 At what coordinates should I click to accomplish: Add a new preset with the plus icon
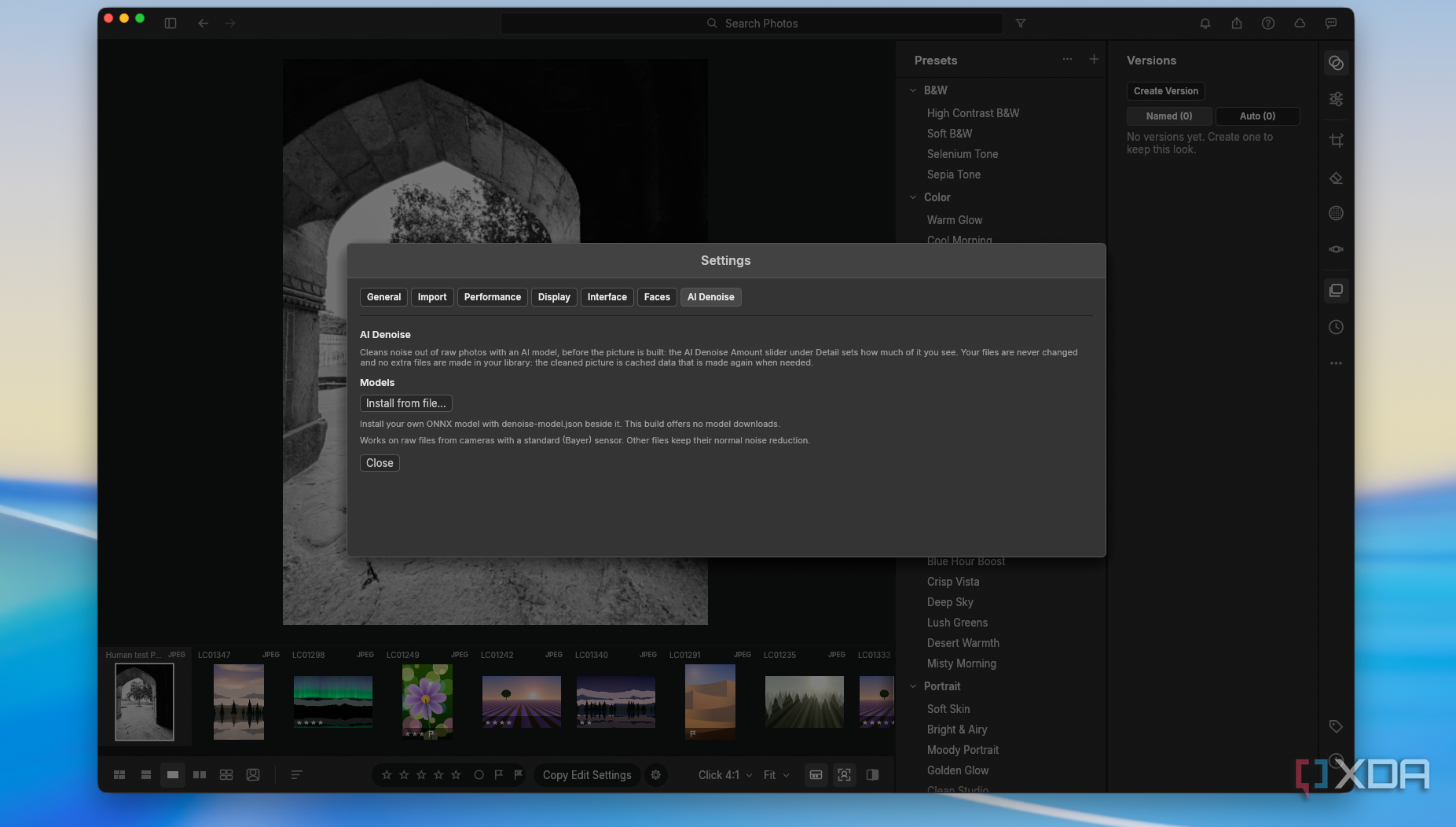(x=1094, y=60)
